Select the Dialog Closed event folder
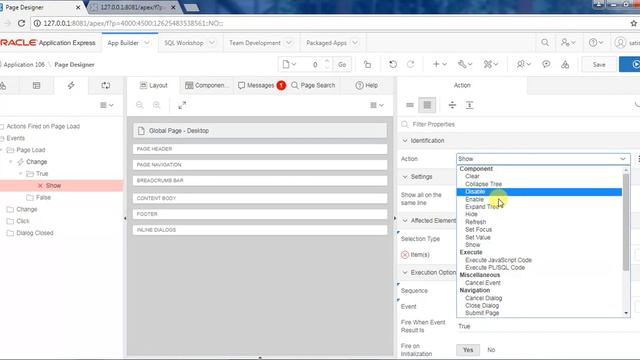This screenshot has height=360, width=640. click(35, 233)
